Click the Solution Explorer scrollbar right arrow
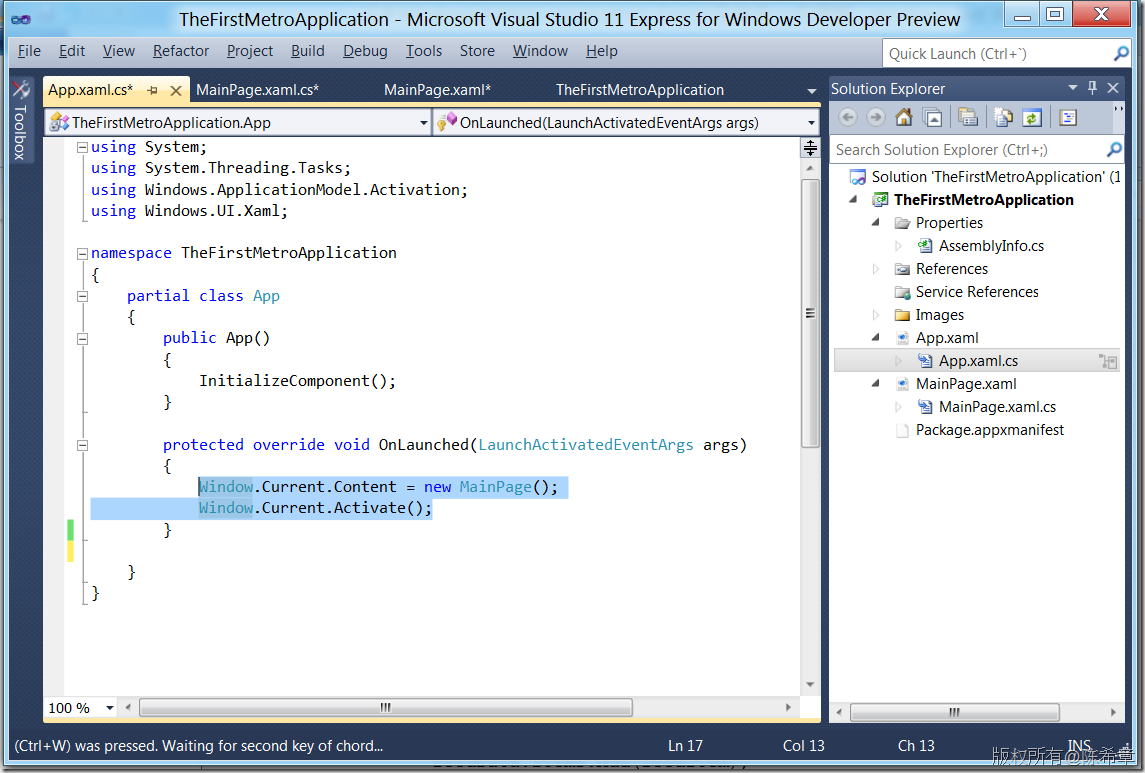Viewport: 1145px width, 773px height. point(1113,712)
